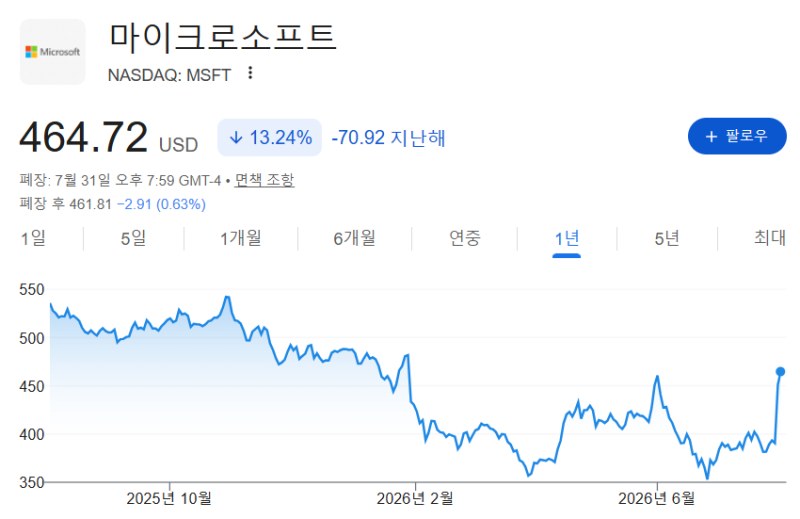
Task: Open the three-dot menu beside NASDAQ: MSFT
Action: (250, 73)
